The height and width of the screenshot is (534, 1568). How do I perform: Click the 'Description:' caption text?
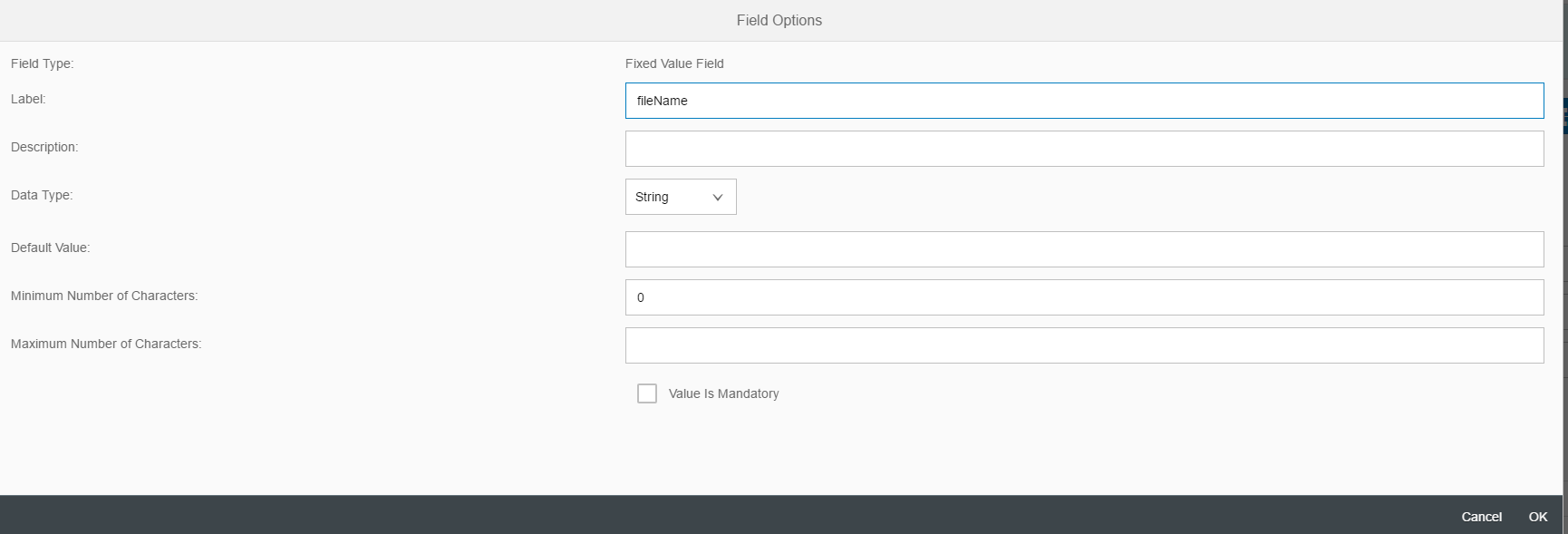[44, 147]
